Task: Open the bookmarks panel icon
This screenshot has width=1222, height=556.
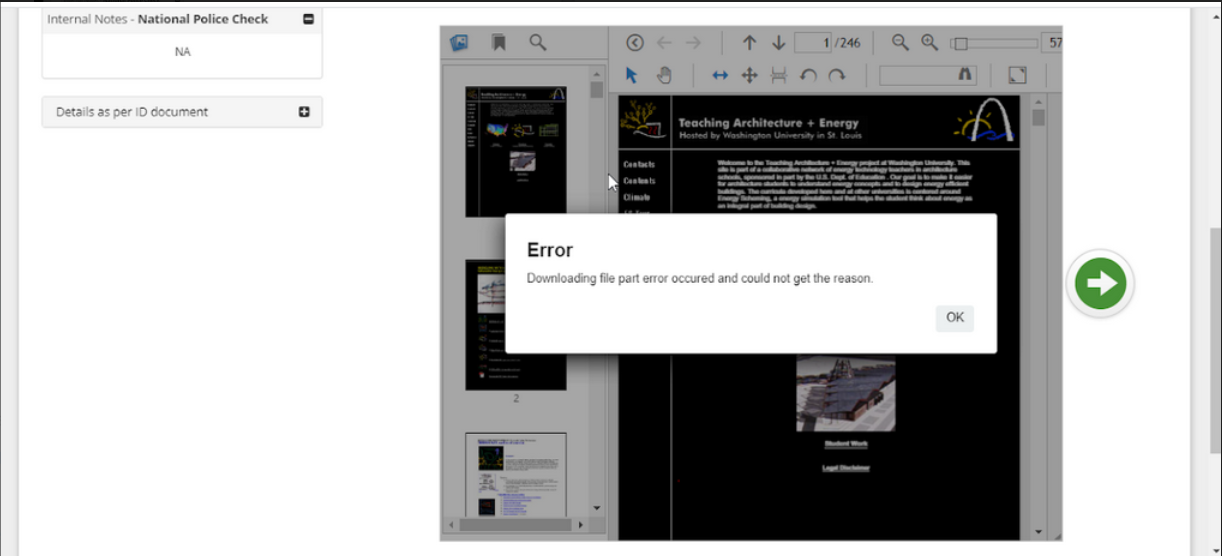Action: point(498,42)
